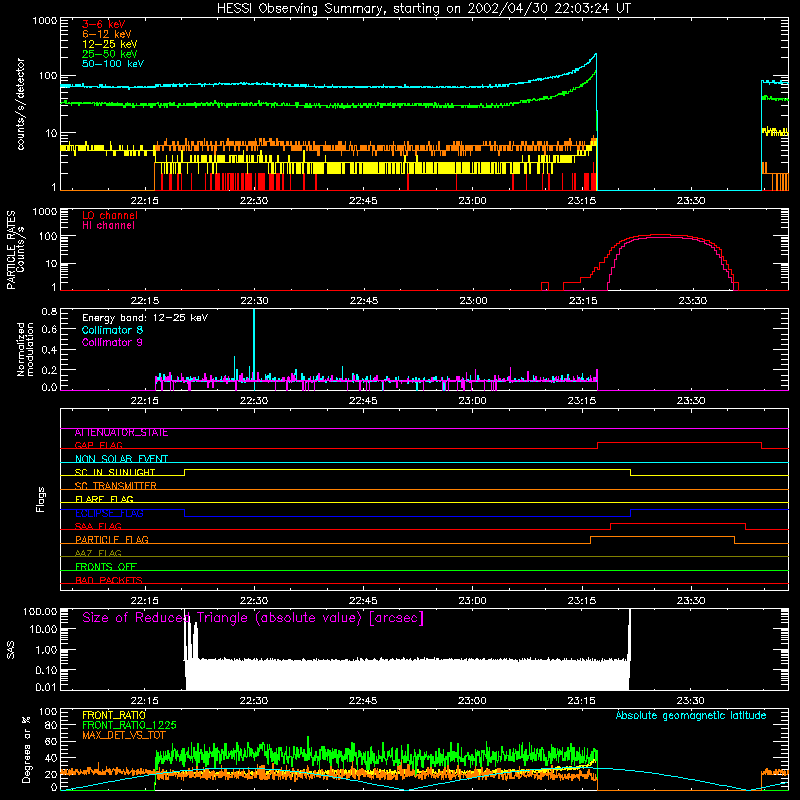Click the A4Z_FLAG label
This screenshot has height=800, width=800.
[98, 554]
